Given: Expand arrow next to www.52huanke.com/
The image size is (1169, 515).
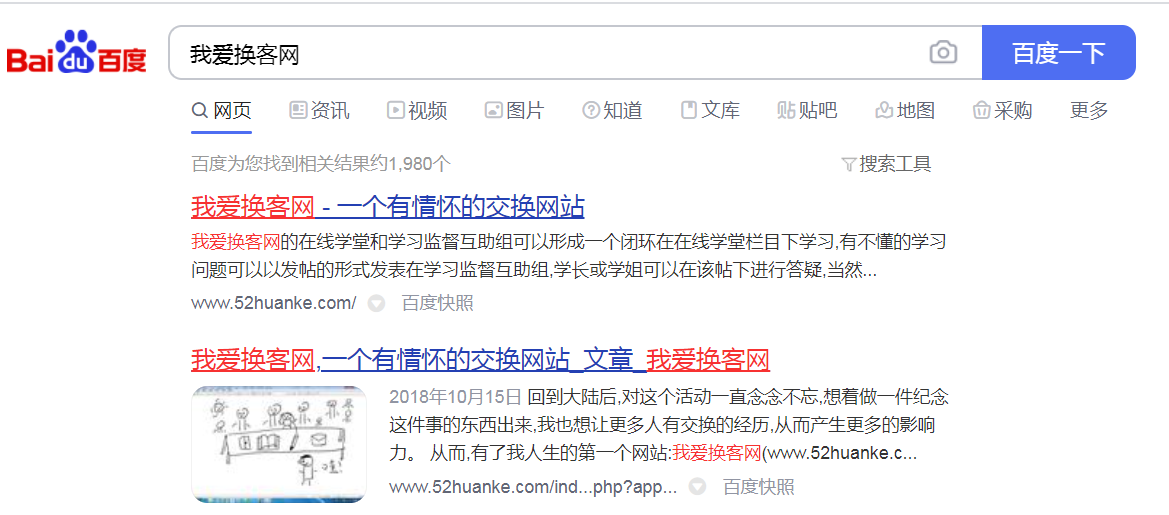Looking at the screenshot, I should pos(377,304).
